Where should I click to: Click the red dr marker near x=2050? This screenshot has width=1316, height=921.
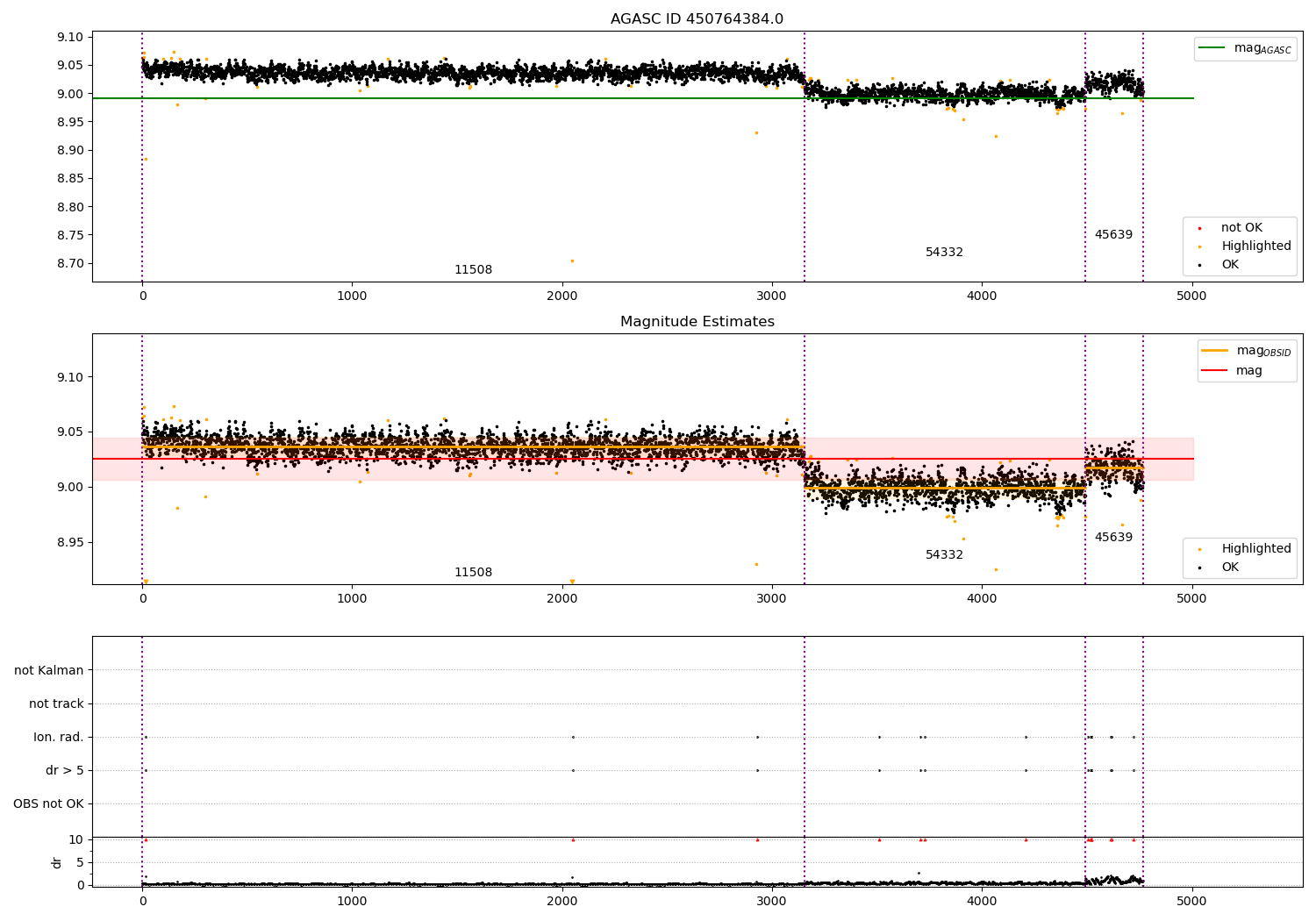pos(573,839)
